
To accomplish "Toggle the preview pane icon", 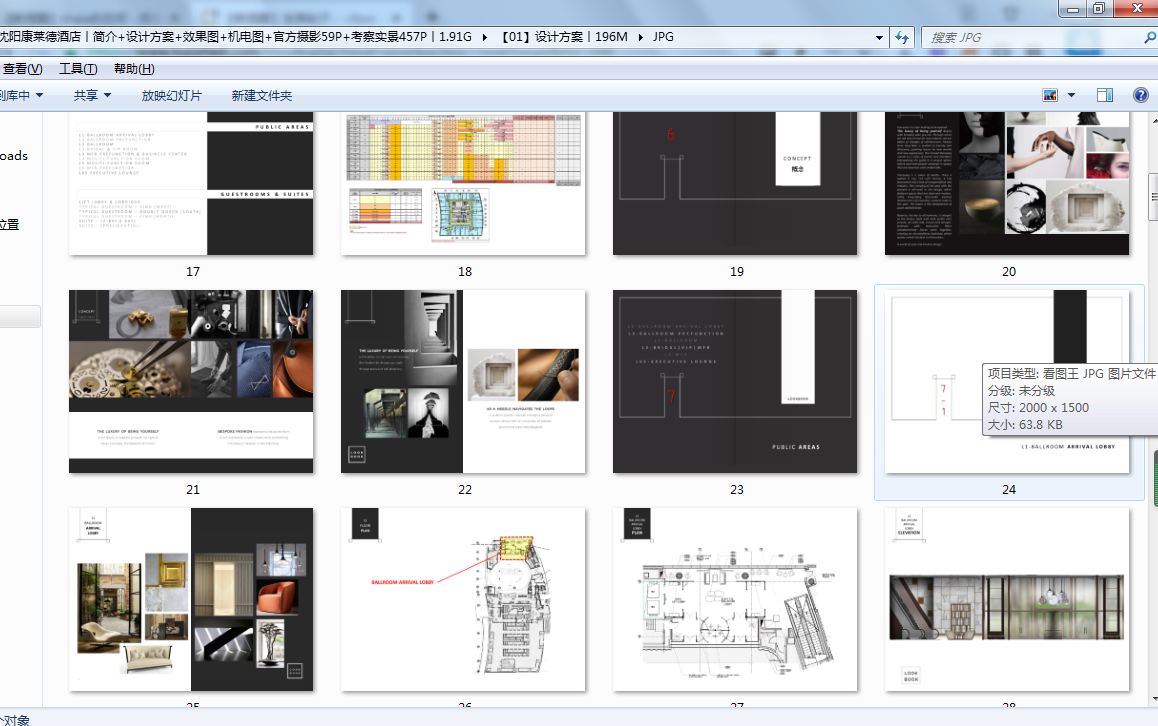I will 1105,95.
